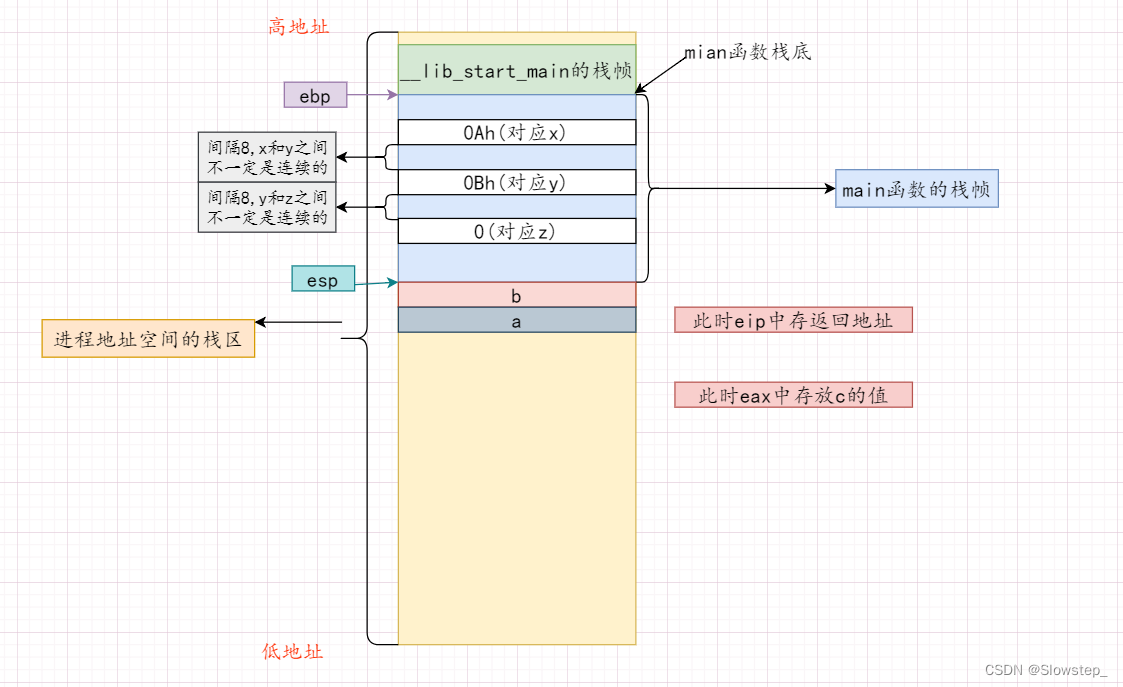
Task: Click the 此时eip中存返回地址 annotation
Action: click(x=793, y=319)
